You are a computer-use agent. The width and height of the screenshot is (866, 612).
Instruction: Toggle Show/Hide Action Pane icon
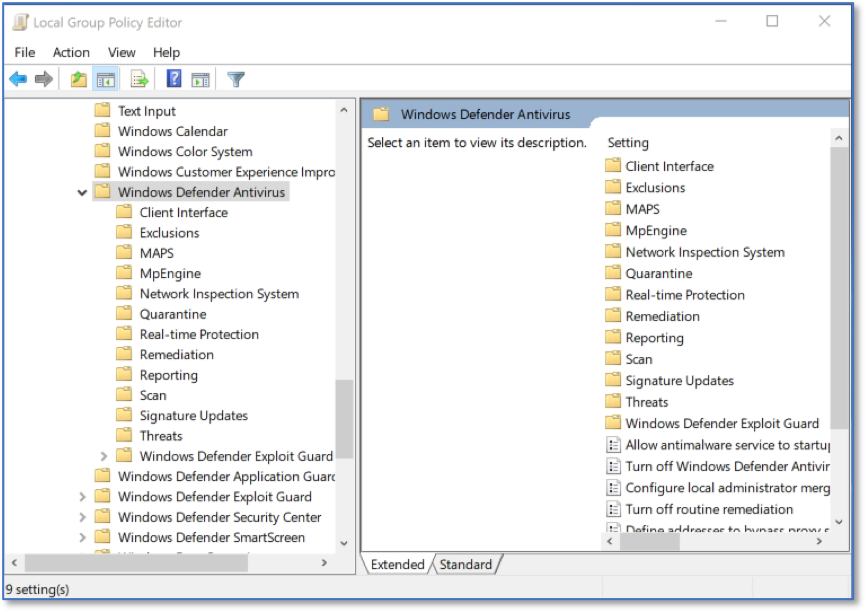(200, 80)
